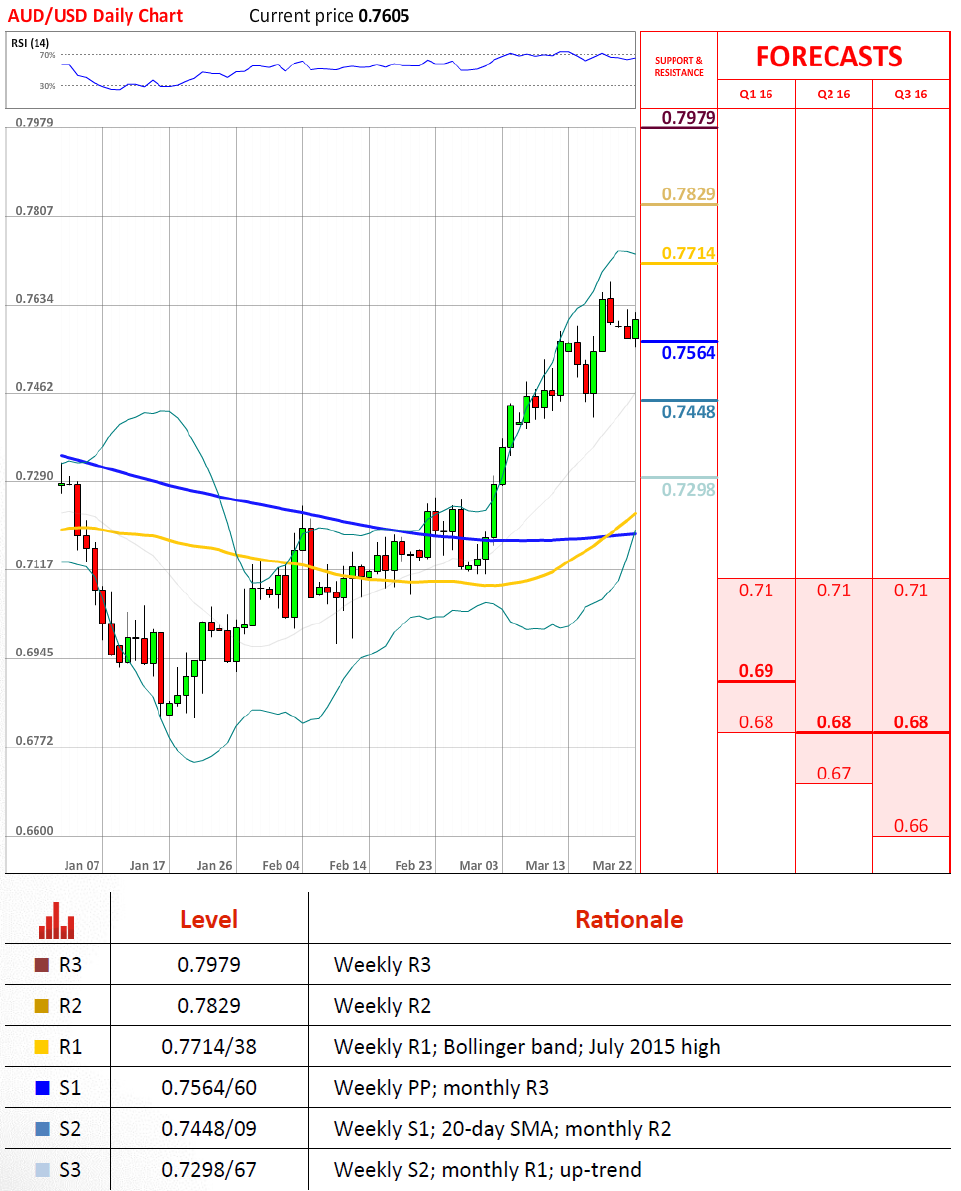961x1191 pixels.
Task: Click the R2 gold color swatch
Action: click(x=42, y=1006)
